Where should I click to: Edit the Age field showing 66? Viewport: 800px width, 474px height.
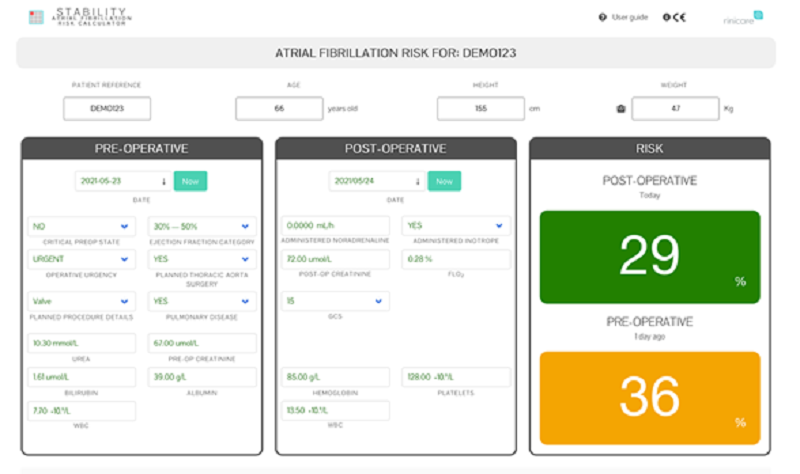[x=279, y=109]
